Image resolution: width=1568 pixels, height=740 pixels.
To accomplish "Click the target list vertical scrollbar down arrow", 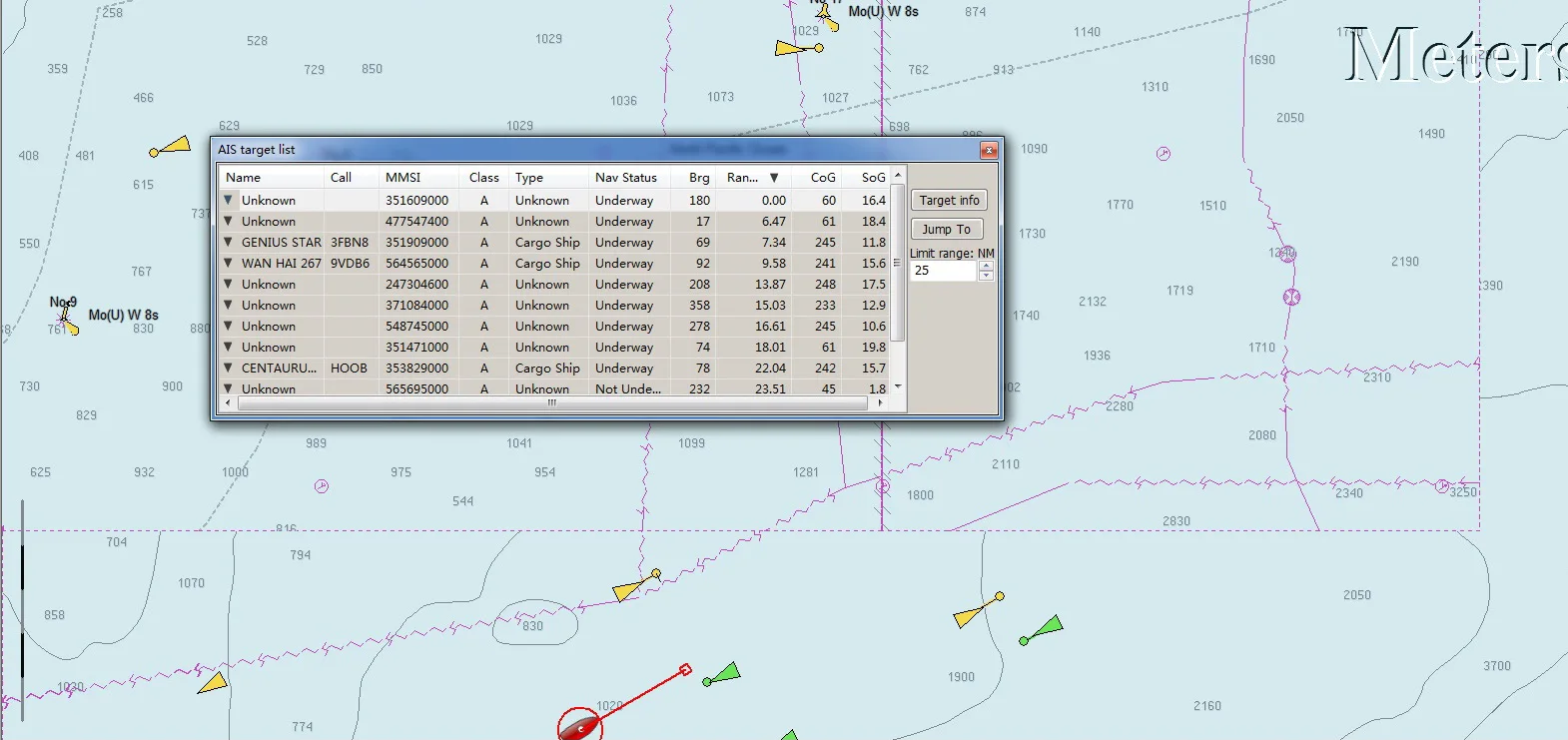I will coord(898,386).
